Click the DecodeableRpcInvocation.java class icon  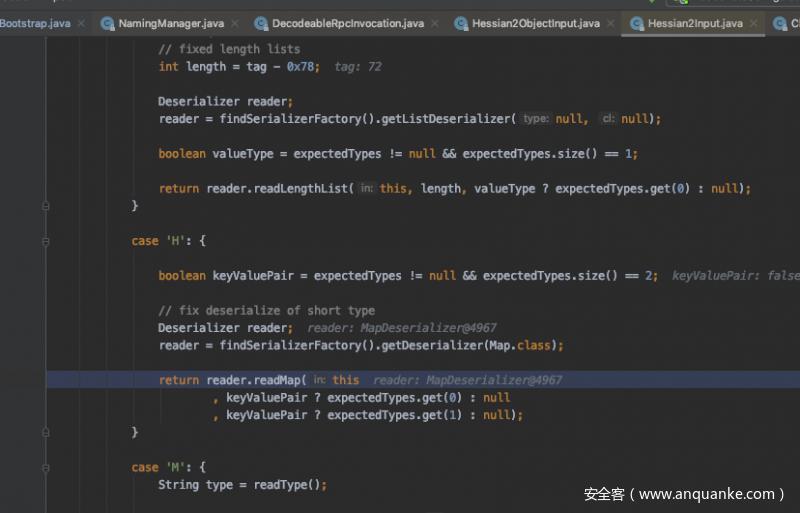tap(262, 23)
